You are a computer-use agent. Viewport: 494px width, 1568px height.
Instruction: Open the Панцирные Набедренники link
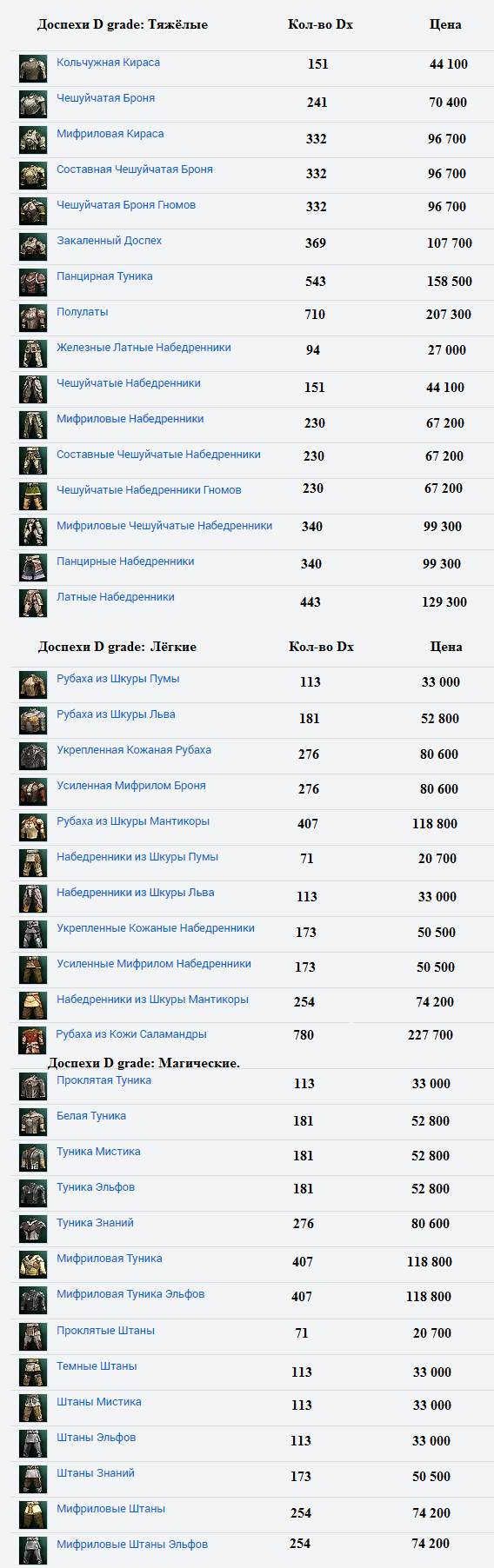125,561
